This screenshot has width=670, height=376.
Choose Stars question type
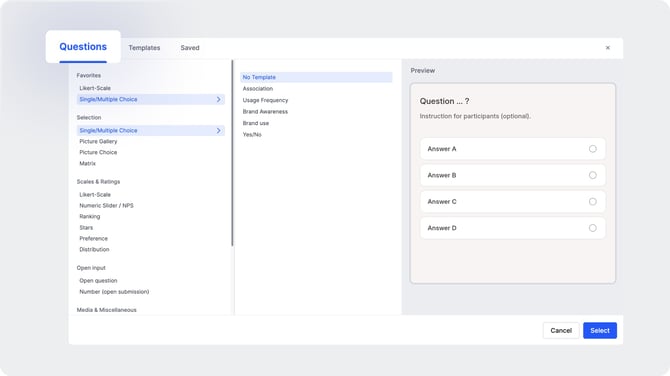coord(86,228)
